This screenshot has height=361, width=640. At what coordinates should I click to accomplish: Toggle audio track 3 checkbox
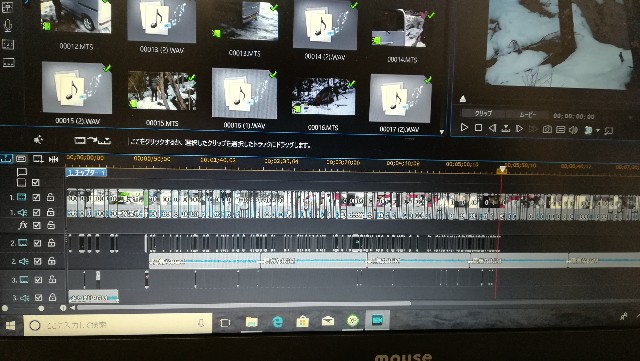point(38,298)
